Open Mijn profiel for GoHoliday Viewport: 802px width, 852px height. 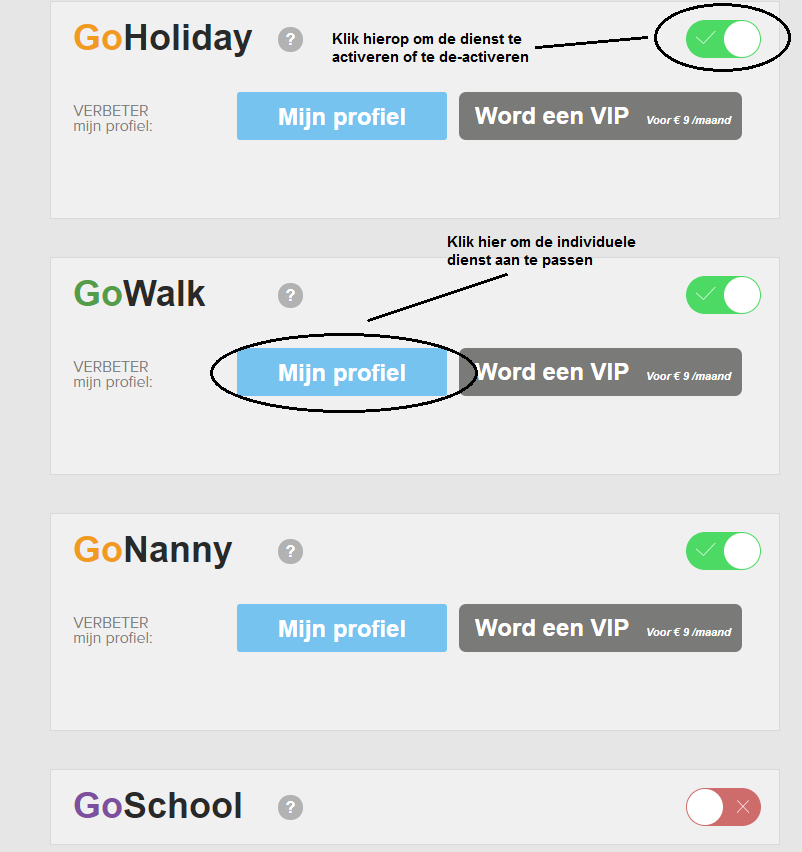point(342,117)
